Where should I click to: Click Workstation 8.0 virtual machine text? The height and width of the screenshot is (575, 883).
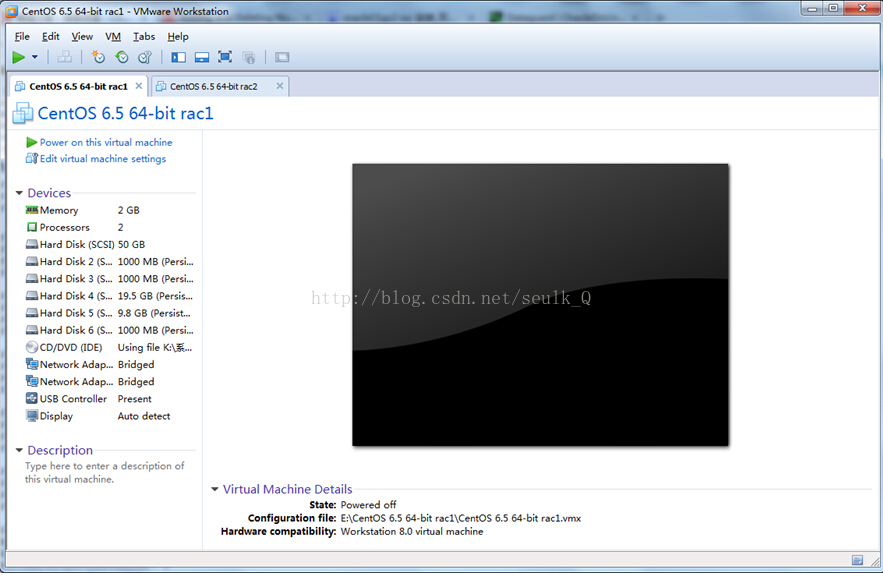click(412, 532)
